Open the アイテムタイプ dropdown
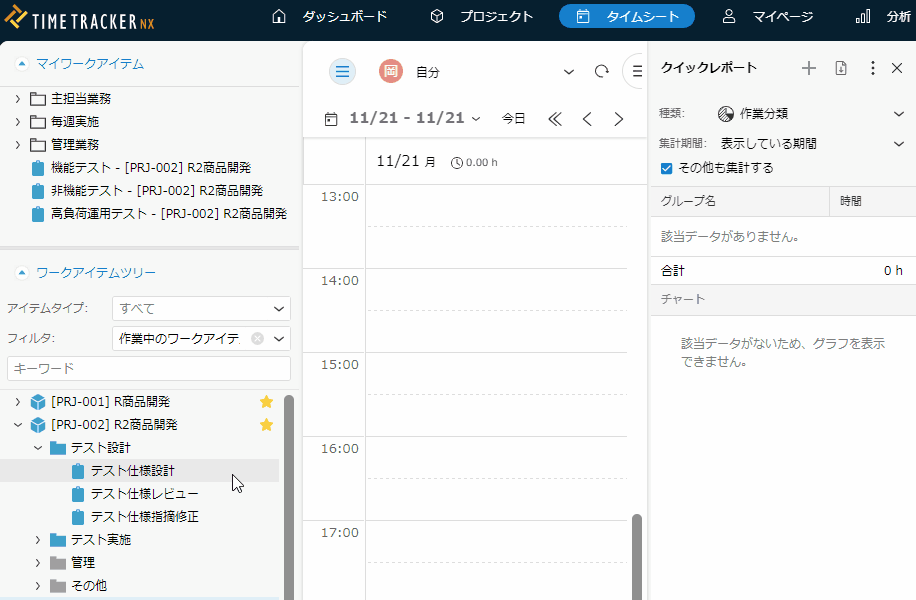Viewport: 916px width, 600px height. point(201,309)
